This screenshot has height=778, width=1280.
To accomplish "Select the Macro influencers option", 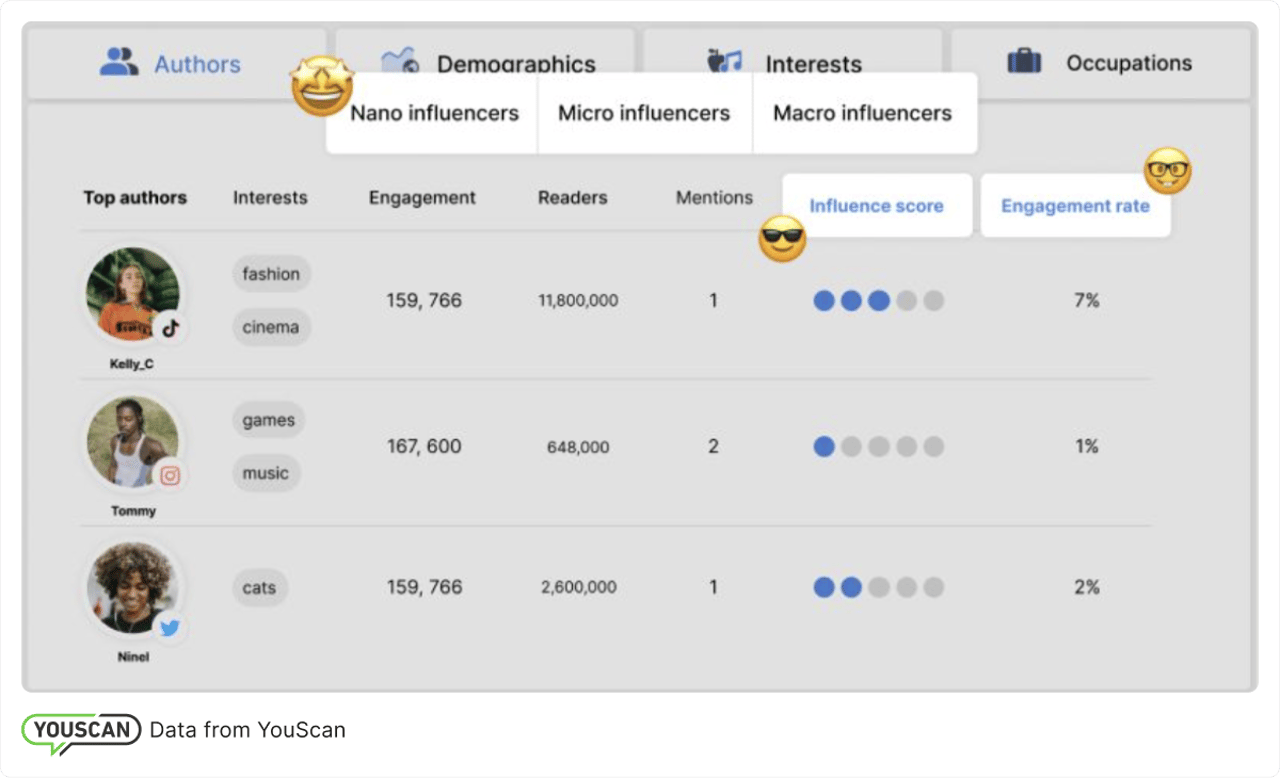I will click(862, 113).
